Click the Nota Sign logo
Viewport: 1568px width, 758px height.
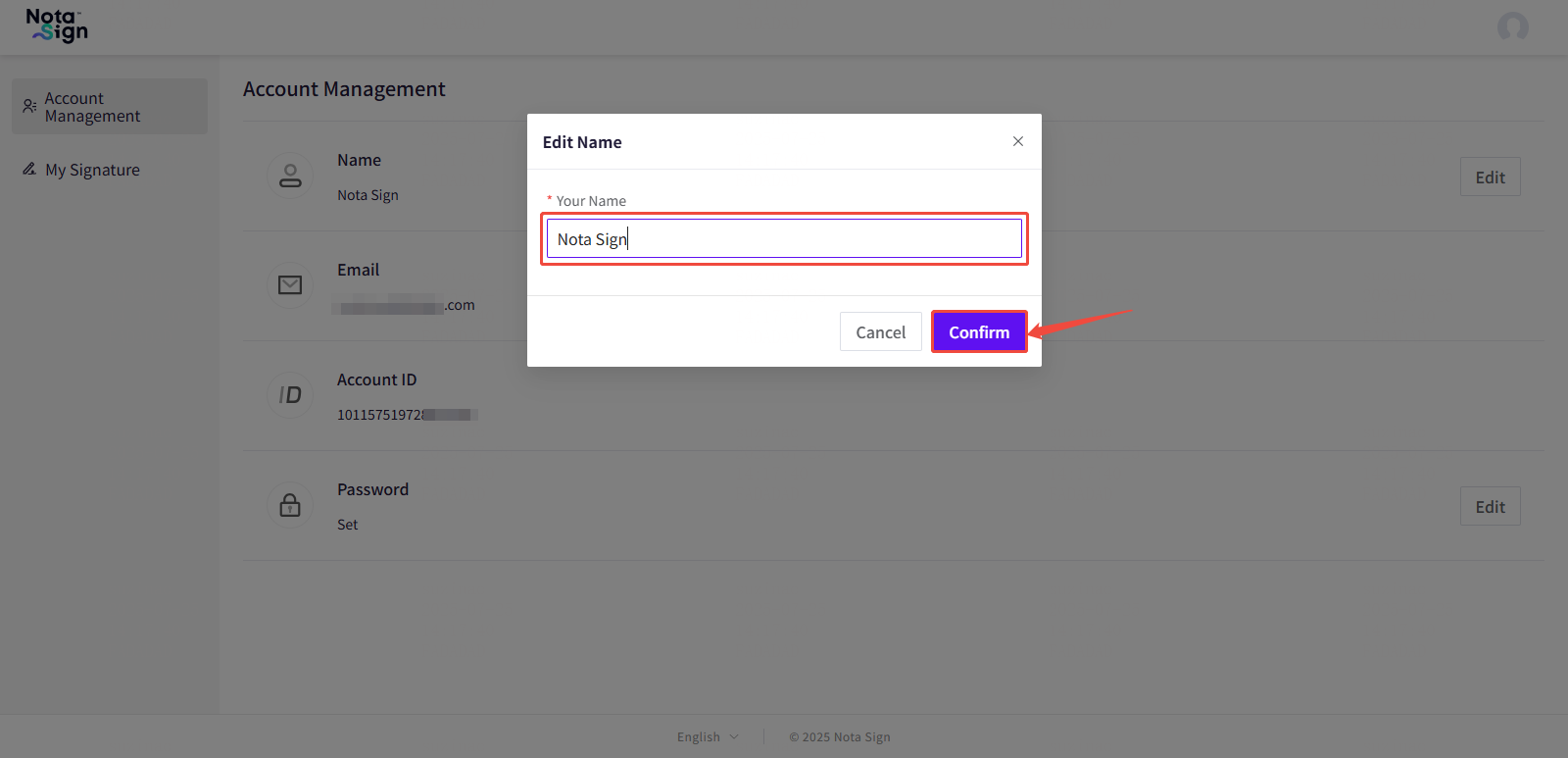pos(57,25)
